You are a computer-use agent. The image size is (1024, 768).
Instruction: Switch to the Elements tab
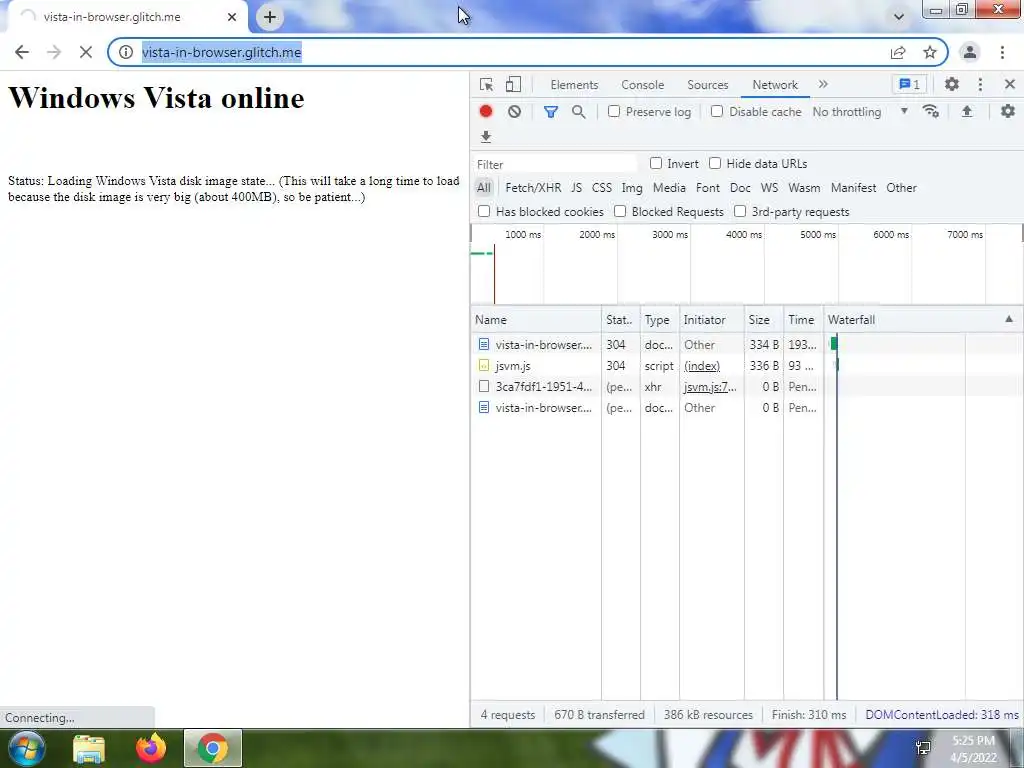(x=574, y=85)
